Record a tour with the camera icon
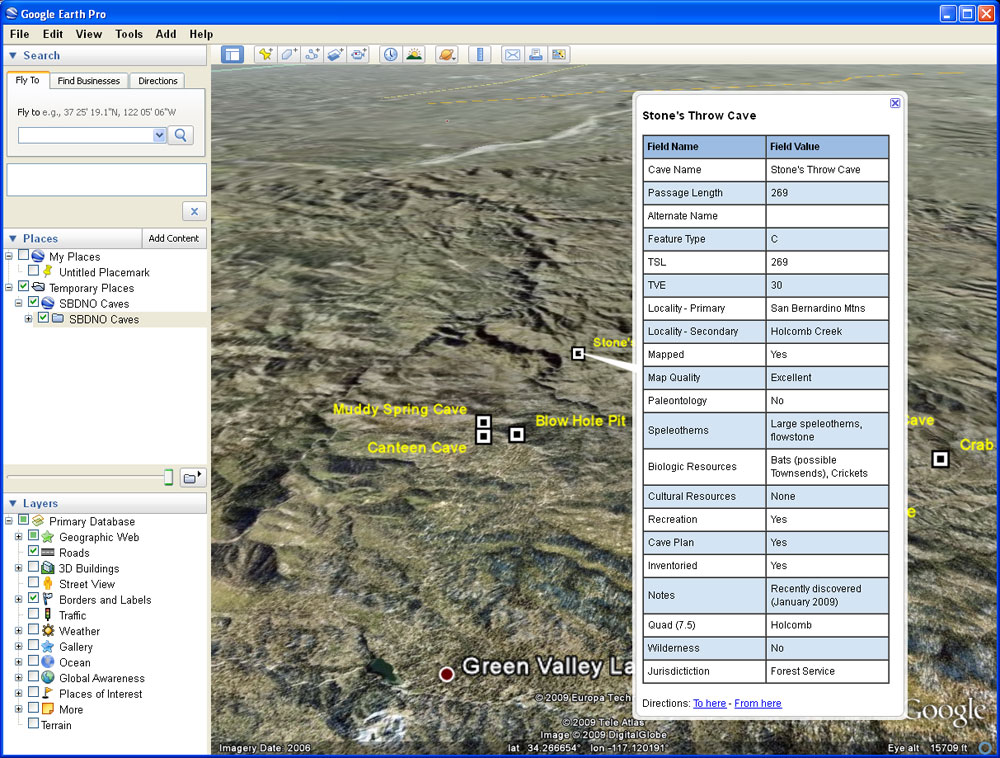This screenshot has width=1000, height=758. click(359, 55)
